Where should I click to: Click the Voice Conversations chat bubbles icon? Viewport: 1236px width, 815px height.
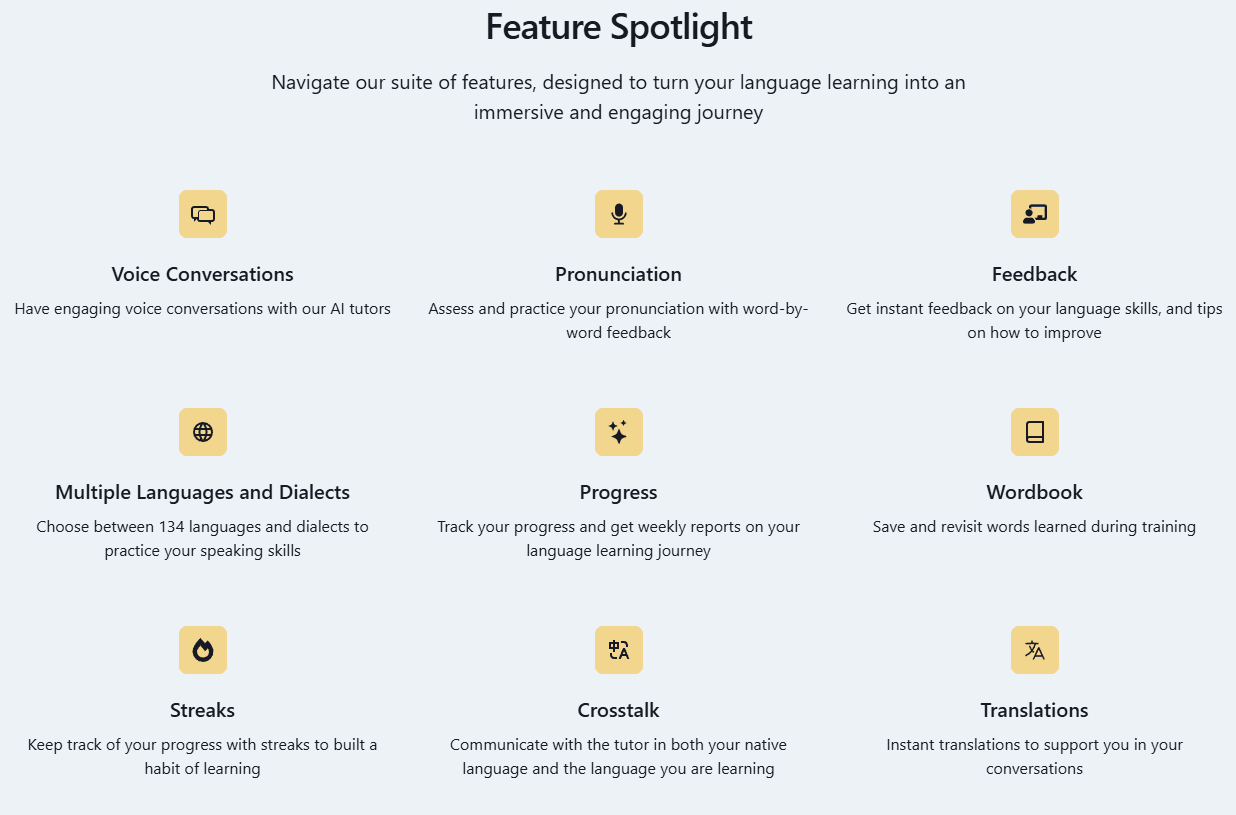(x=203, y=214)
